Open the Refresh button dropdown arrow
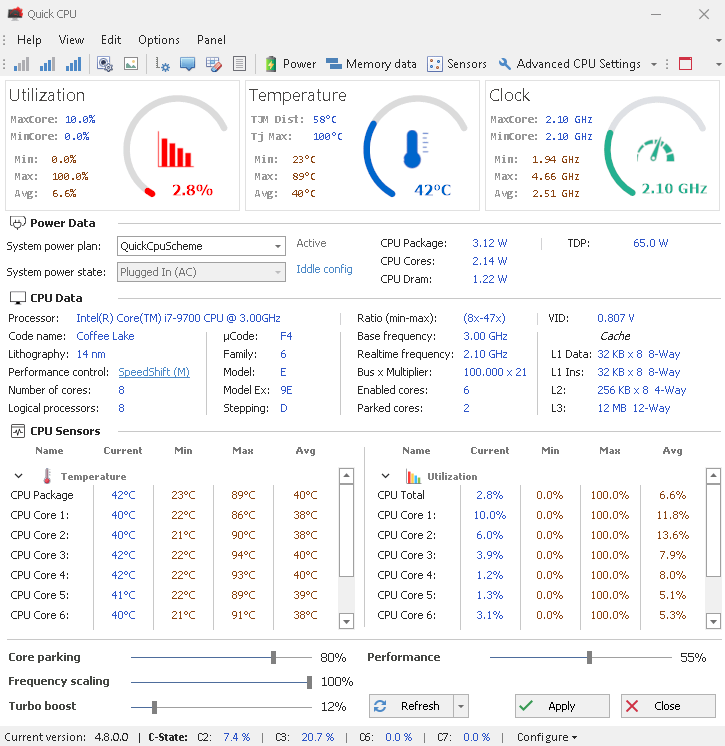Image resolution: width=725 pixels, height=746 pixels. (461, 706)
